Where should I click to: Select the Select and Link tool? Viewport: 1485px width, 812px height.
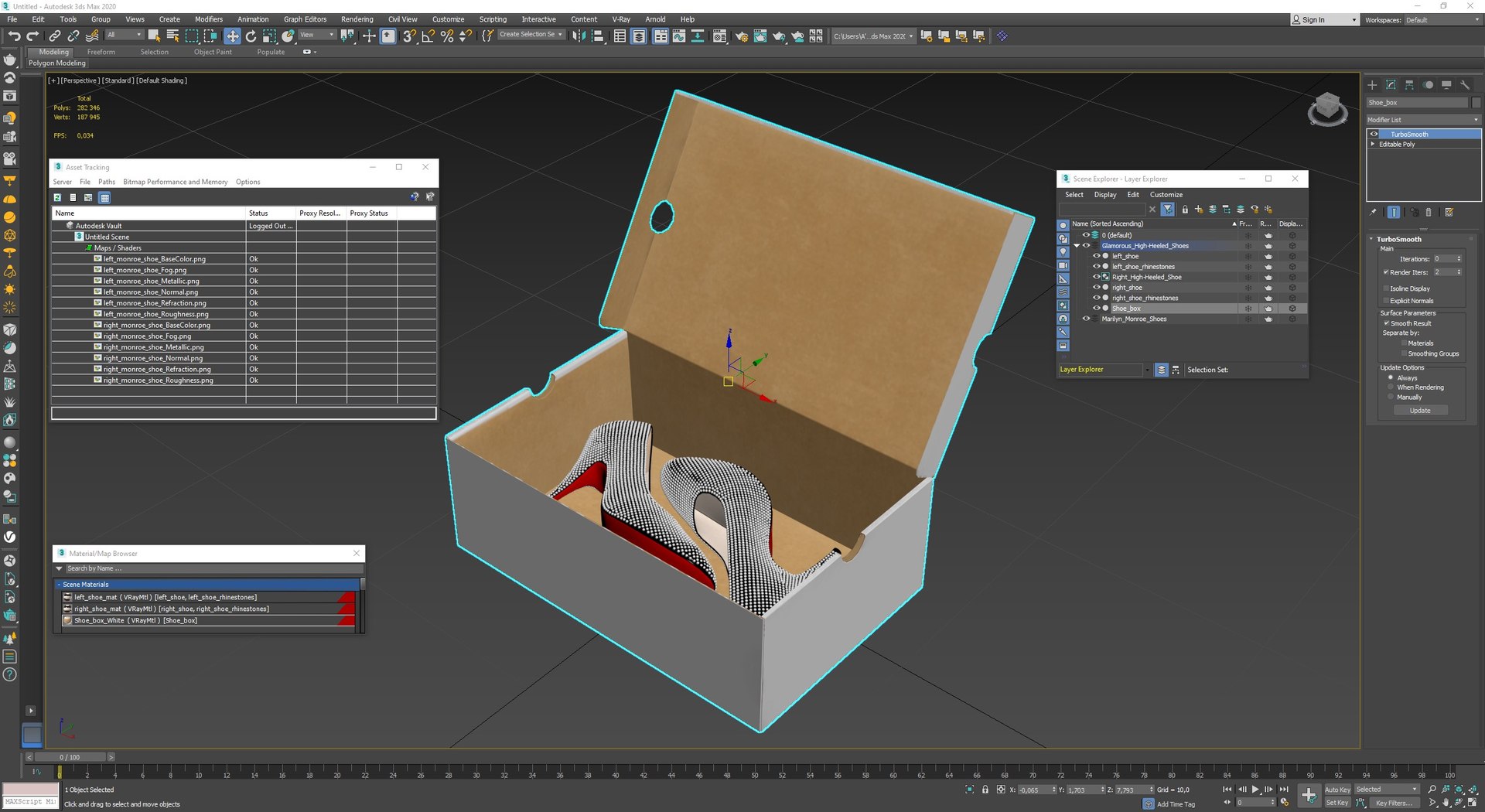click(55, 36)
